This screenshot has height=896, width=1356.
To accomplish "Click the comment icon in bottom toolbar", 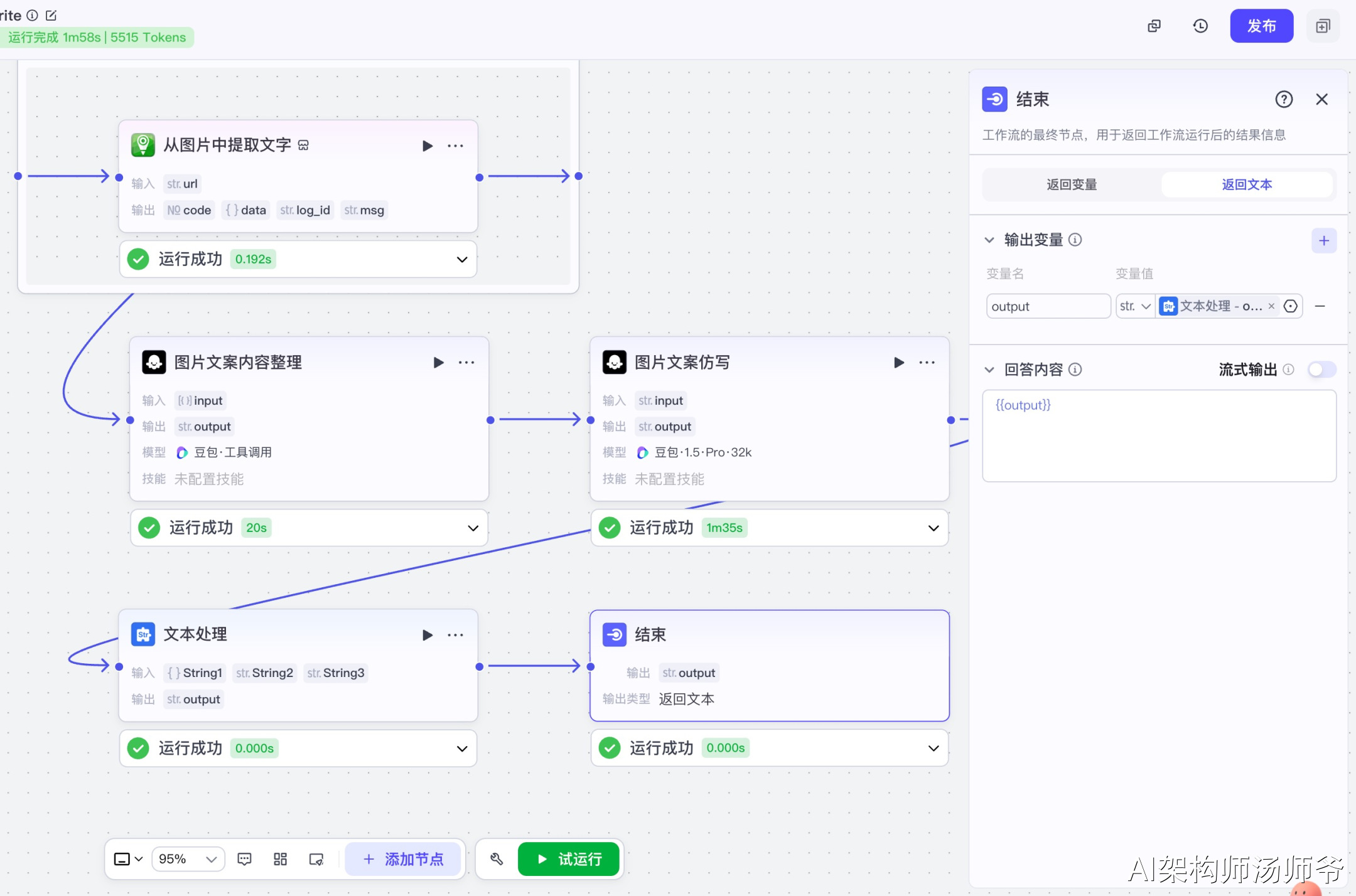I will (x=244, y=859).
